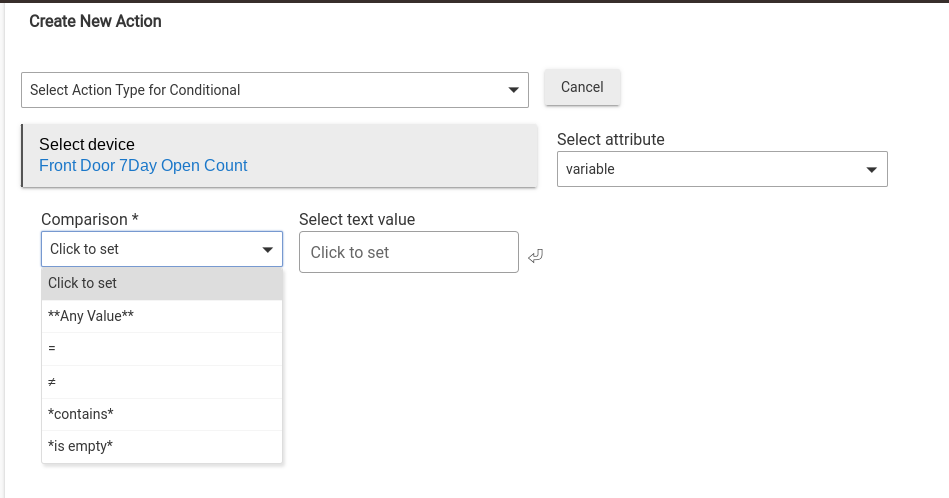949x498 pixels.
Task: Click the arrow of the Action Type dropdown
Action: tap(514, 90)
